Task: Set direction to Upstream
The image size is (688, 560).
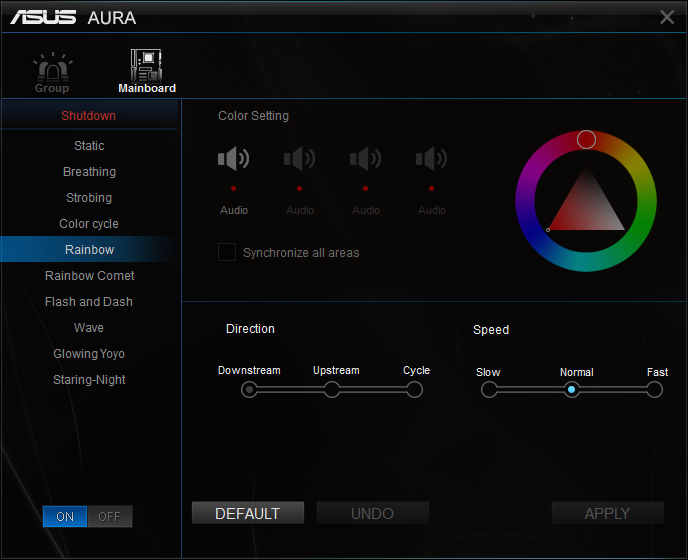Action: click(x=332, y=390)
